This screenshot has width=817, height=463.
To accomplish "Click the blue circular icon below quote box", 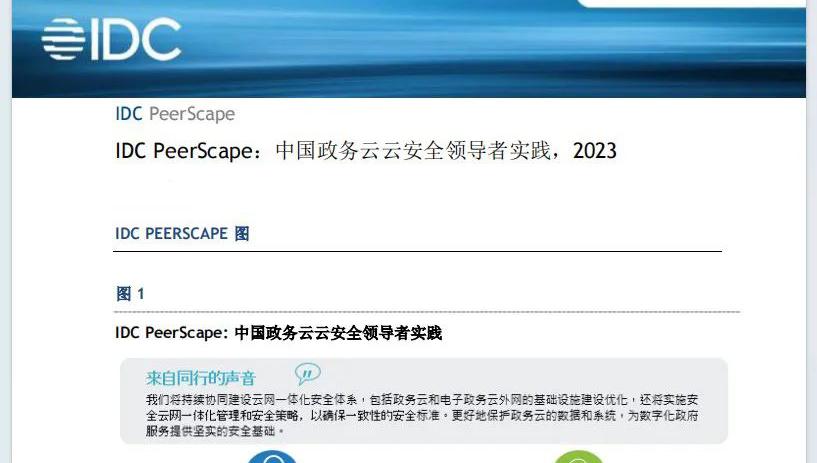I will [271, 457].
